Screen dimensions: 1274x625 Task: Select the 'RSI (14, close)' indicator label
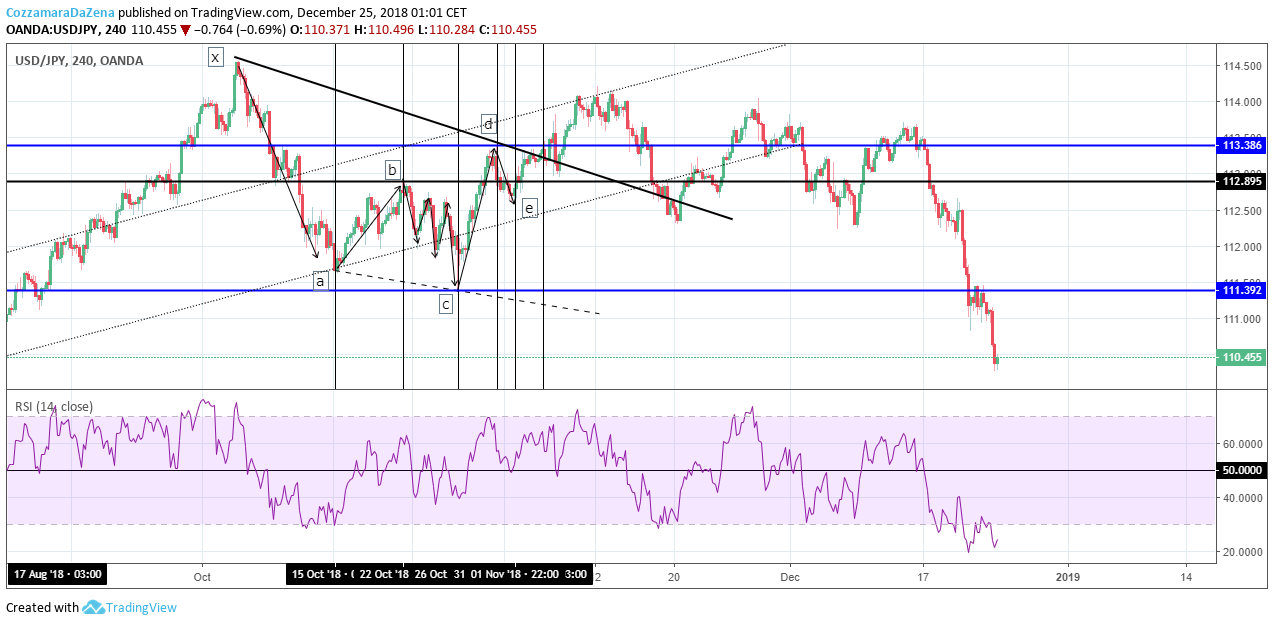53,406
